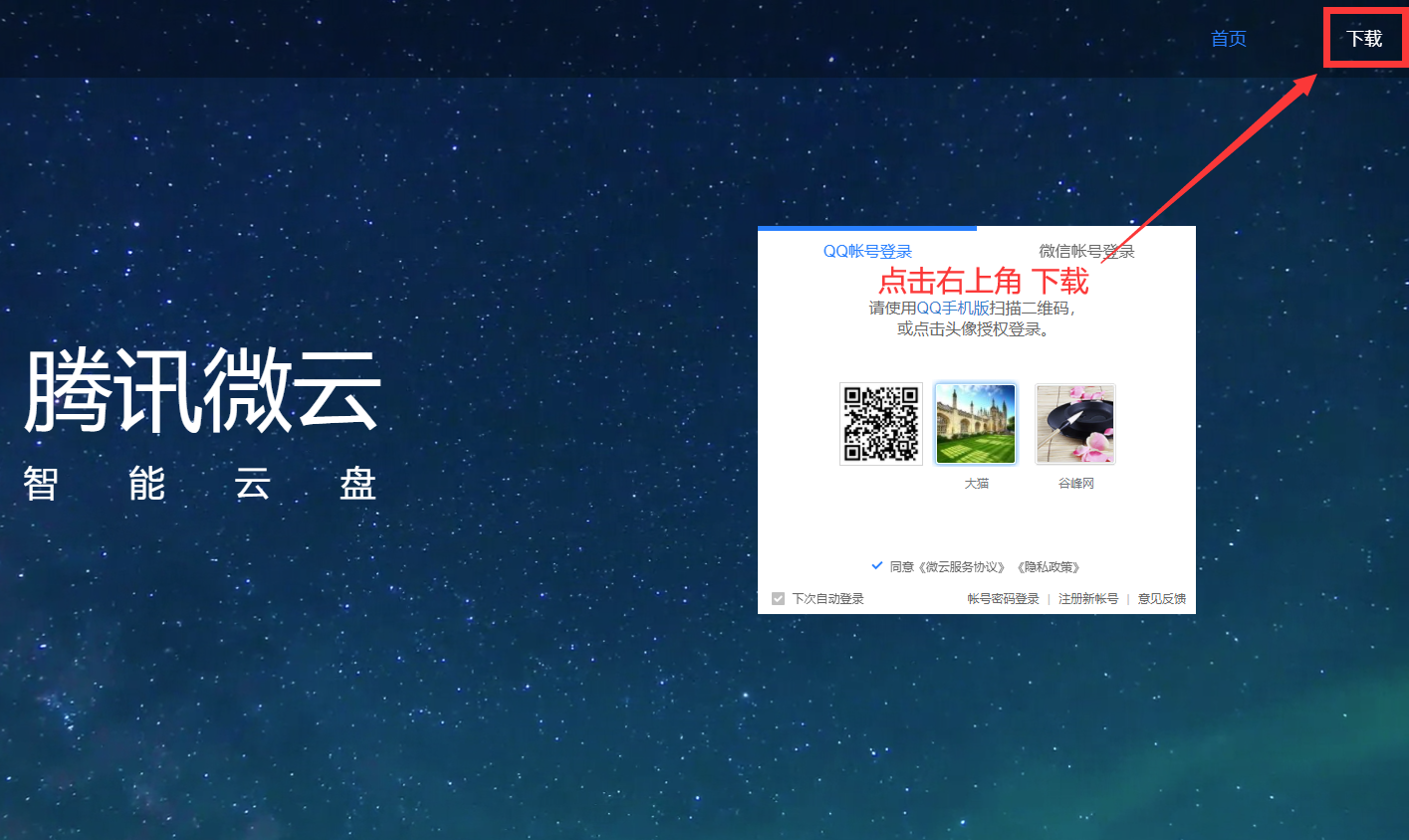
Task: Click the 大猫 account name label
Action: point(976,484)
